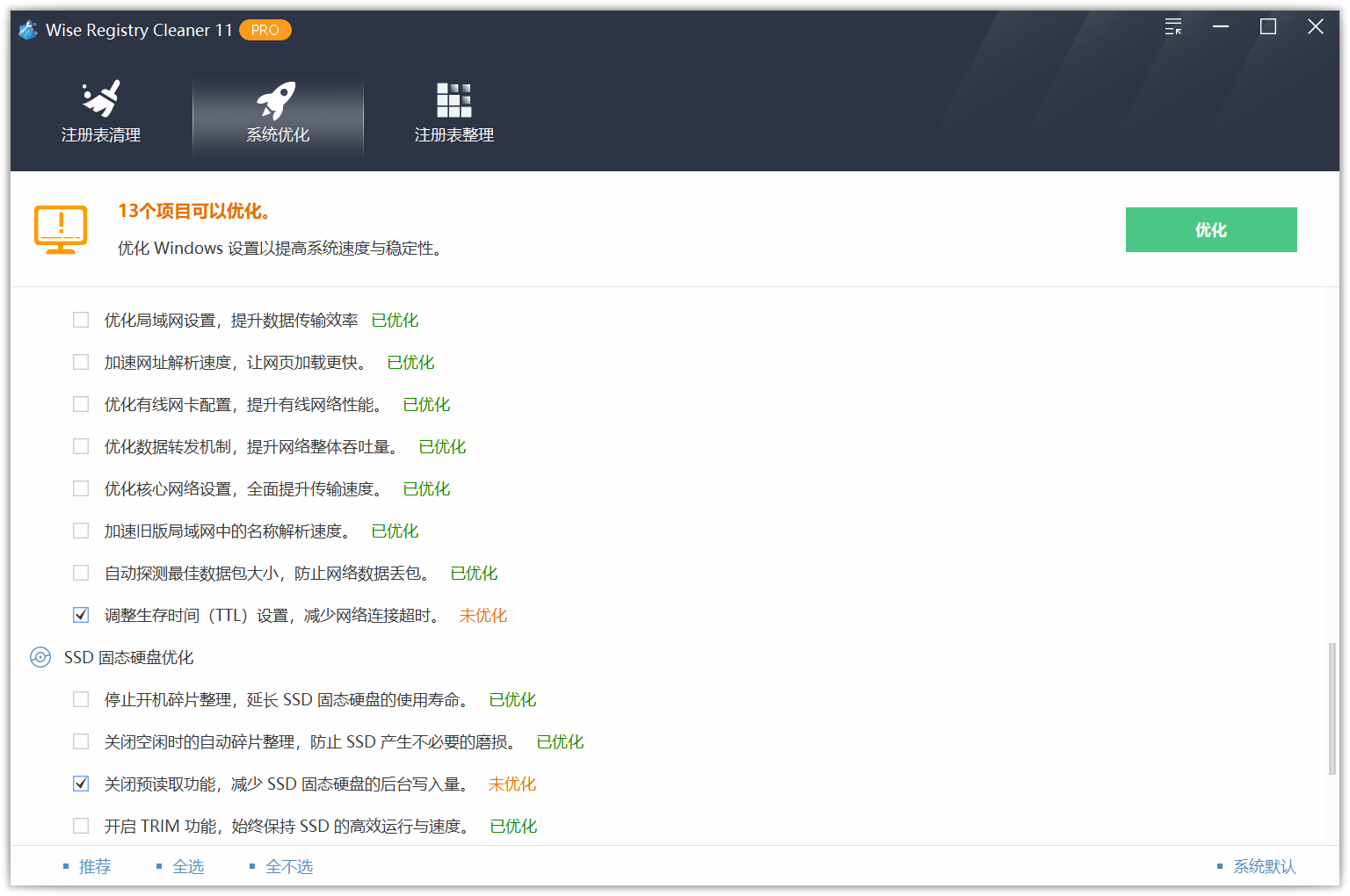Image resolution: width=1350 pixels, height=896 pixels.
Task: Click the 全不选 link
Action: [x=289, y=866]
